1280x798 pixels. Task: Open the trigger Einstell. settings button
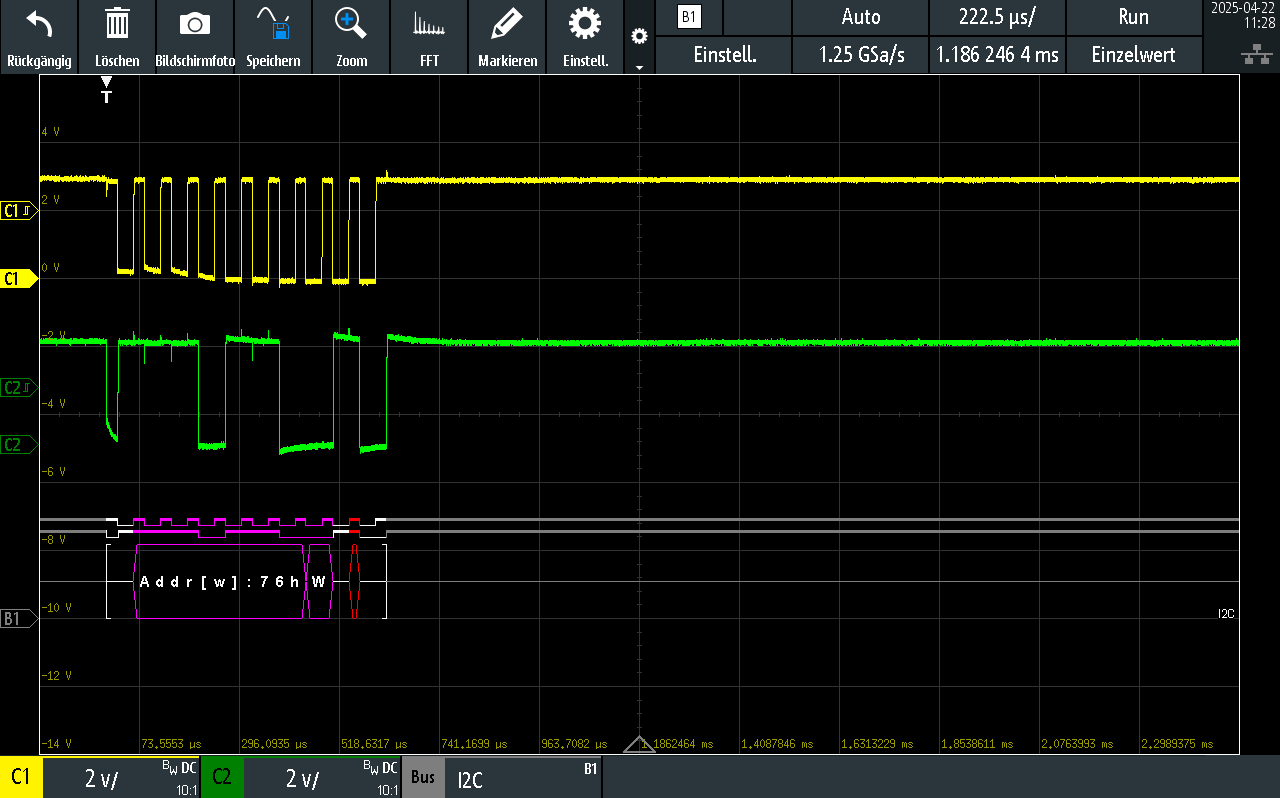pos(724,55)
